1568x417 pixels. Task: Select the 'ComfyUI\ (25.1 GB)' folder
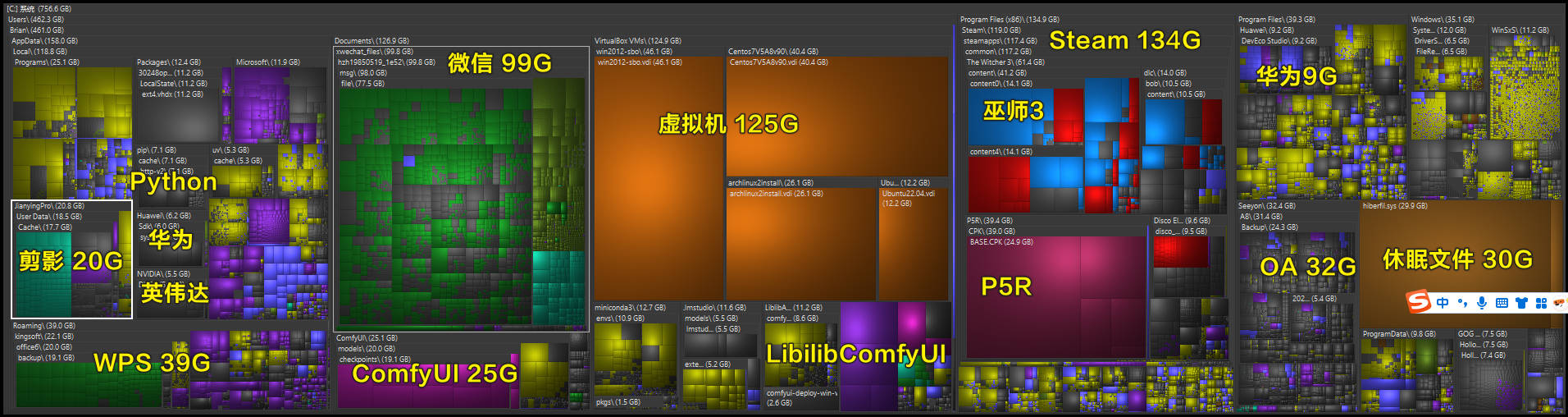(367, 338)
